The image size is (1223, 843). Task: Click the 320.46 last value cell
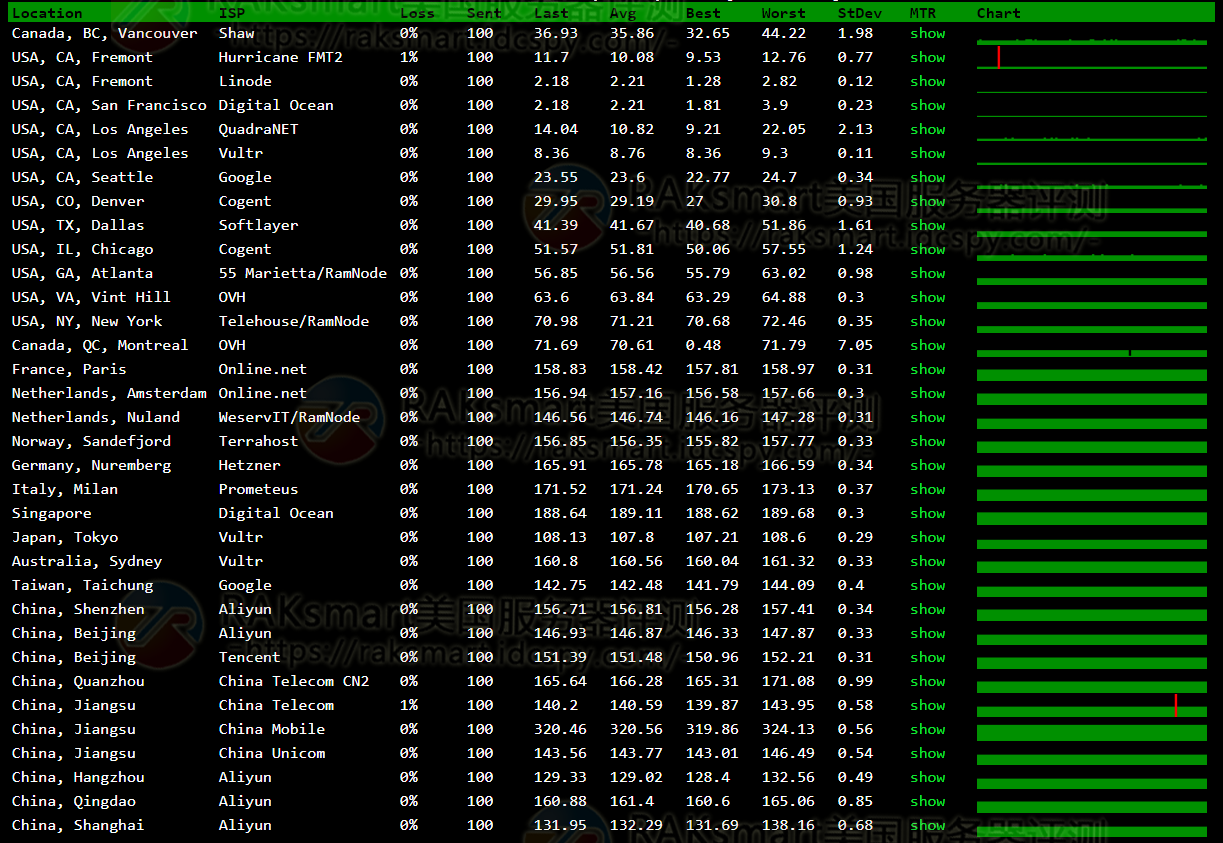click(x=560, y=729)
